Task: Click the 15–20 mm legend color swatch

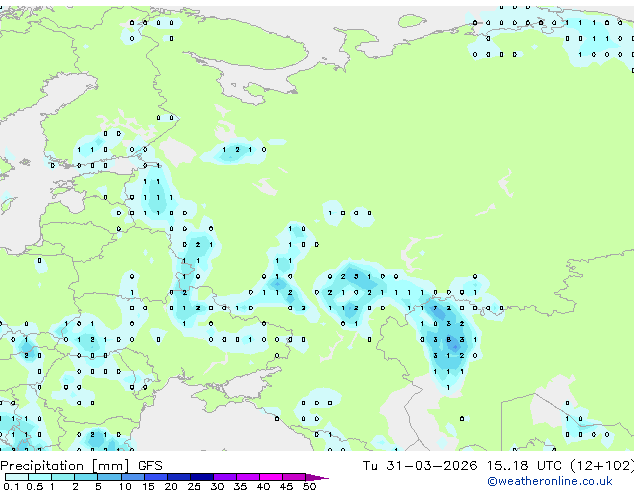Action: 156,477
